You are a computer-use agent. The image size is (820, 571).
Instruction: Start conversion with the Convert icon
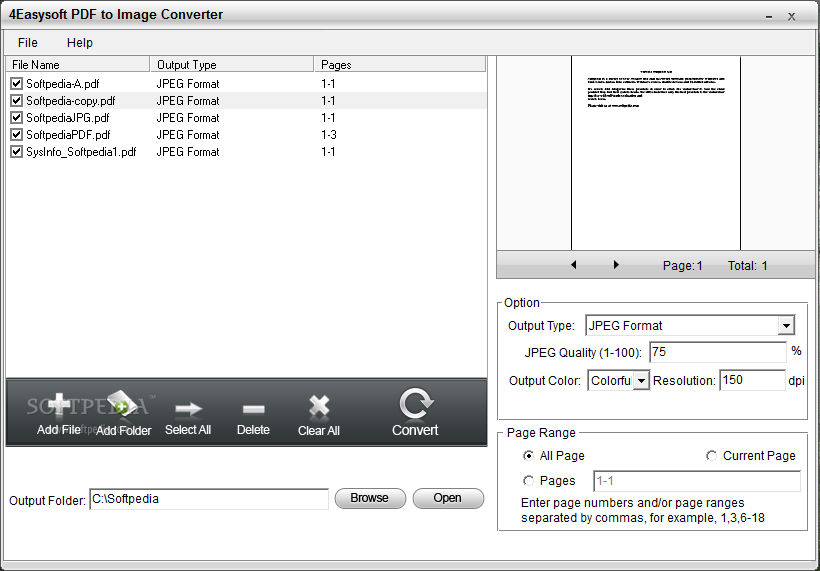point(416,404)
